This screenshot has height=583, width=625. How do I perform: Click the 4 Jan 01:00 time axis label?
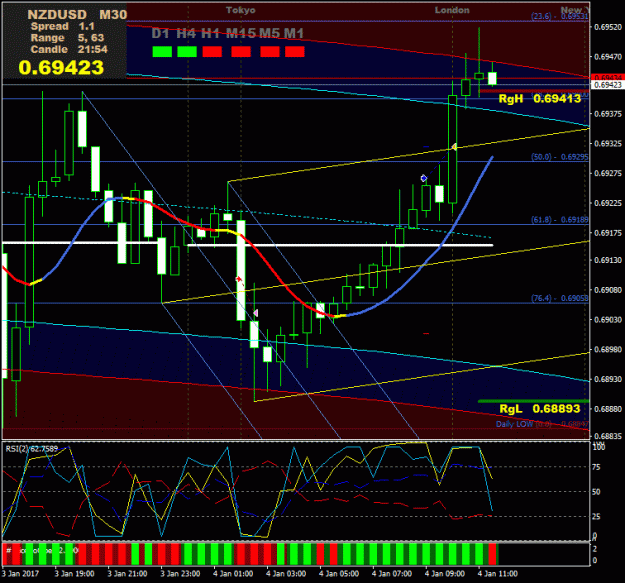coord(233,574)
